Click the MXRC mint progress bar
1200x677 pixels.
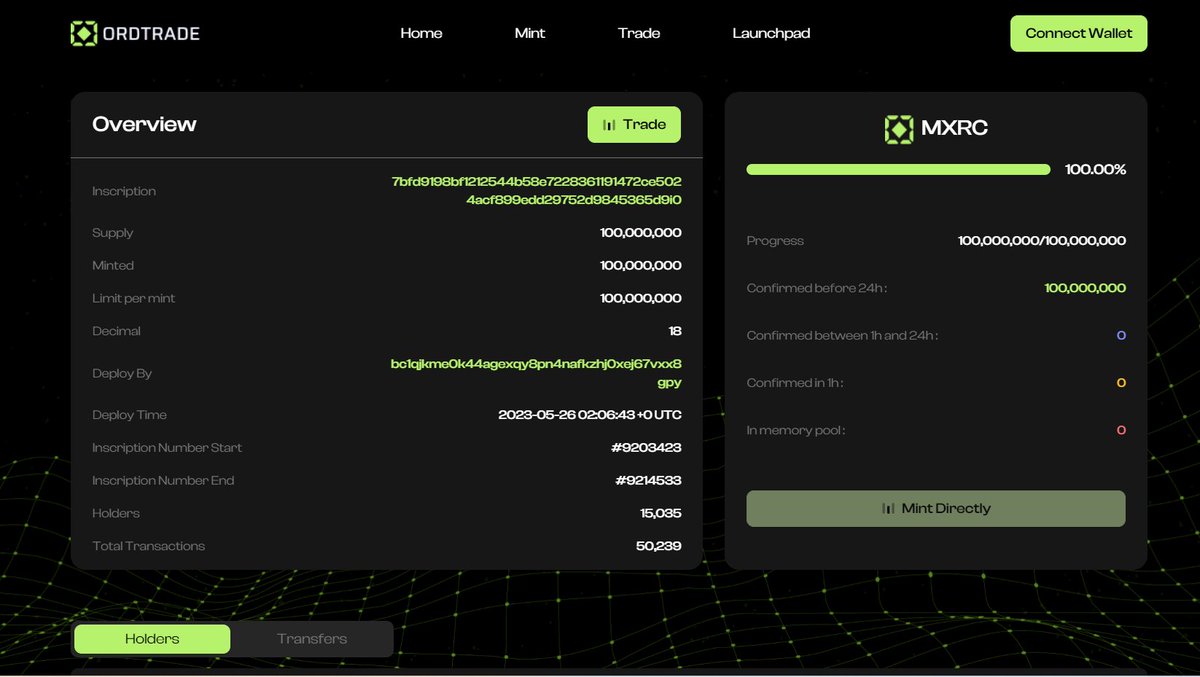[x=898, y=169]
